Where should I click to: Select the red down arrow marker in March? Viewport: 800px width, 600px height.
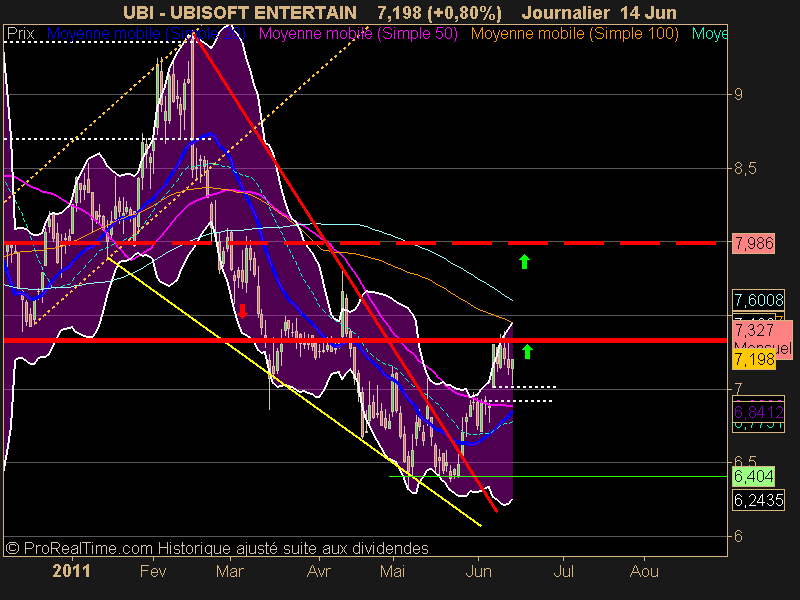243,311
